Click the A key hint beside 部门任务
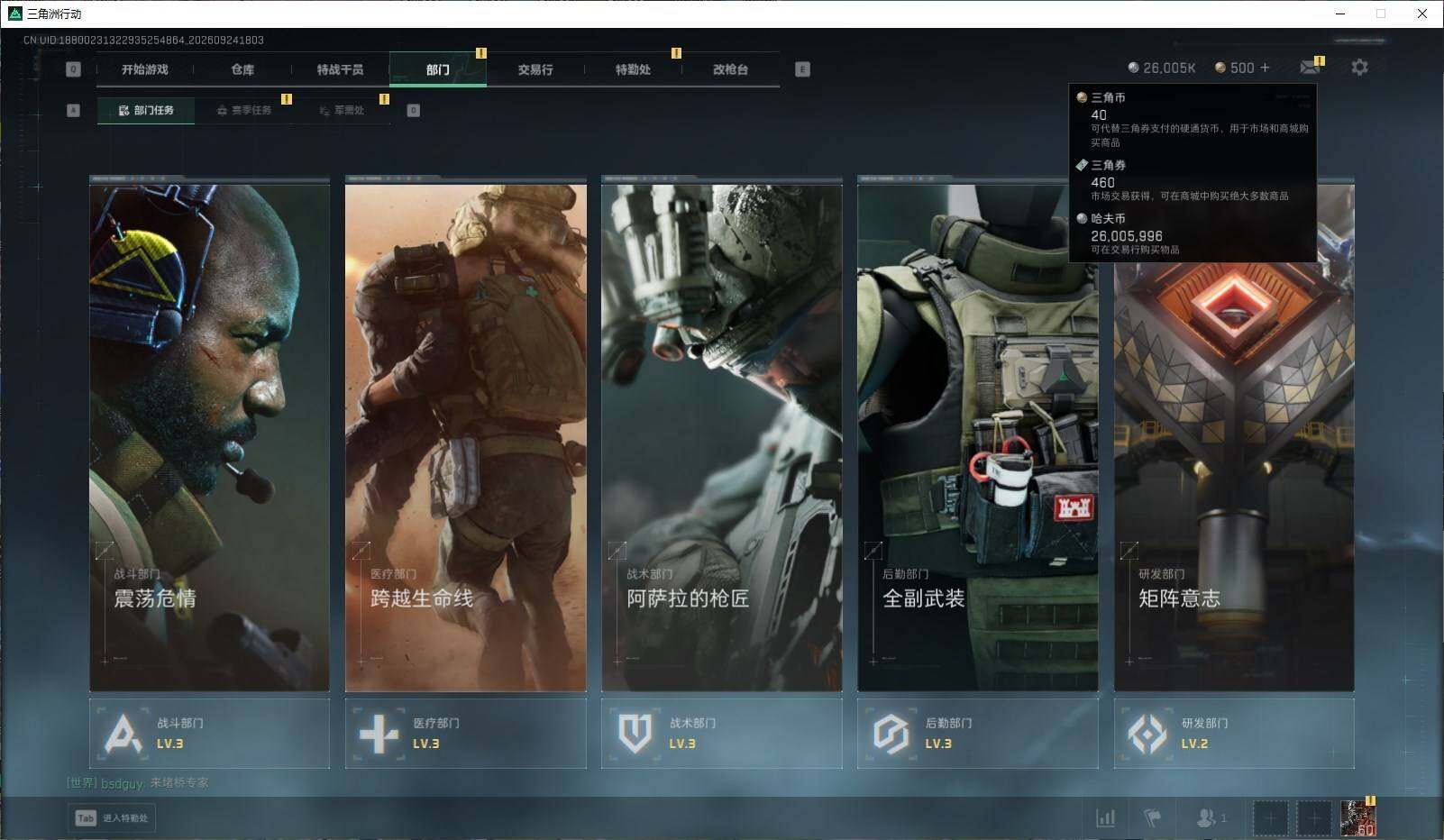This screenshot has width=1444, height=840. pos(74,110)
